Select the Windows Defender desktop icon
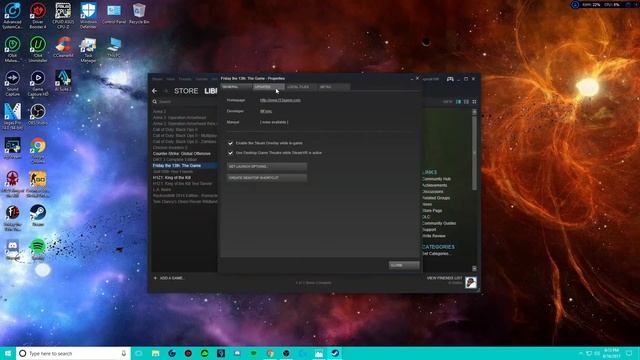The image size is (640, 360). pos(88,16)
